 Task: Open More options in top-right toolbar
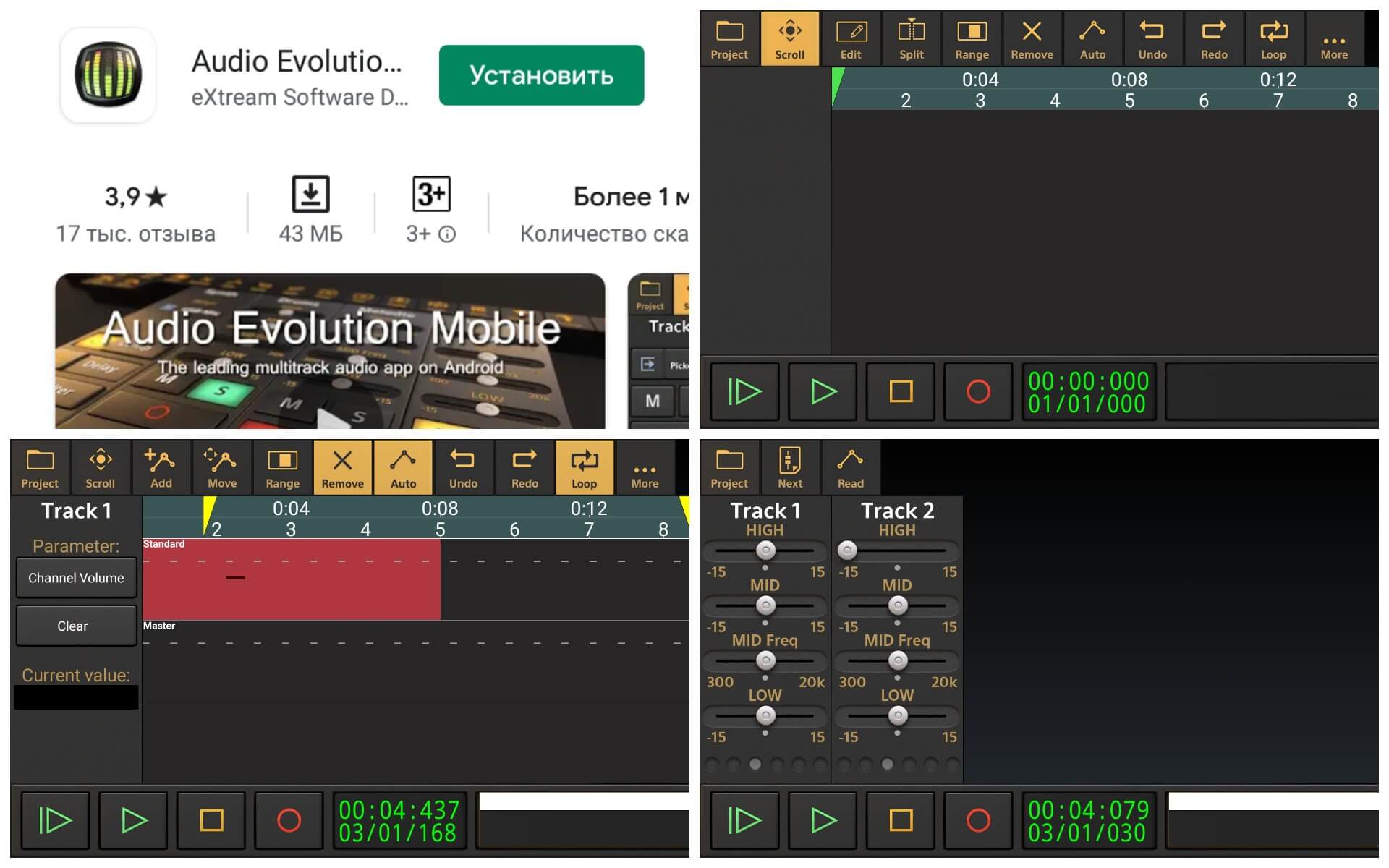1334,39
